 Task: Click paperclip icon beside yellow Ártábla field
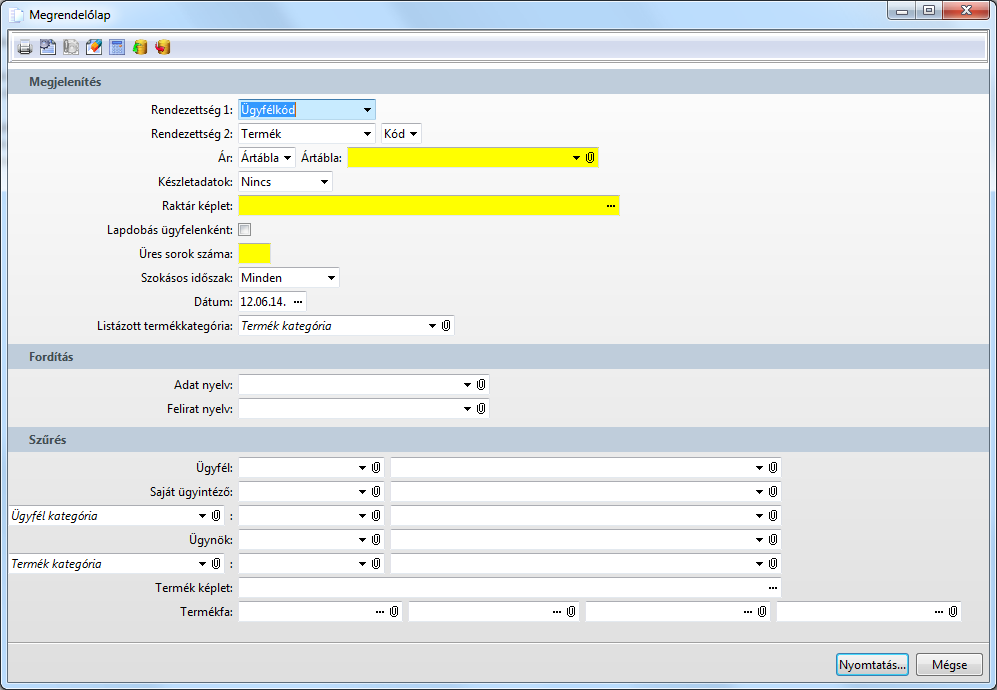pyautogui.click(x=590, y=158)
